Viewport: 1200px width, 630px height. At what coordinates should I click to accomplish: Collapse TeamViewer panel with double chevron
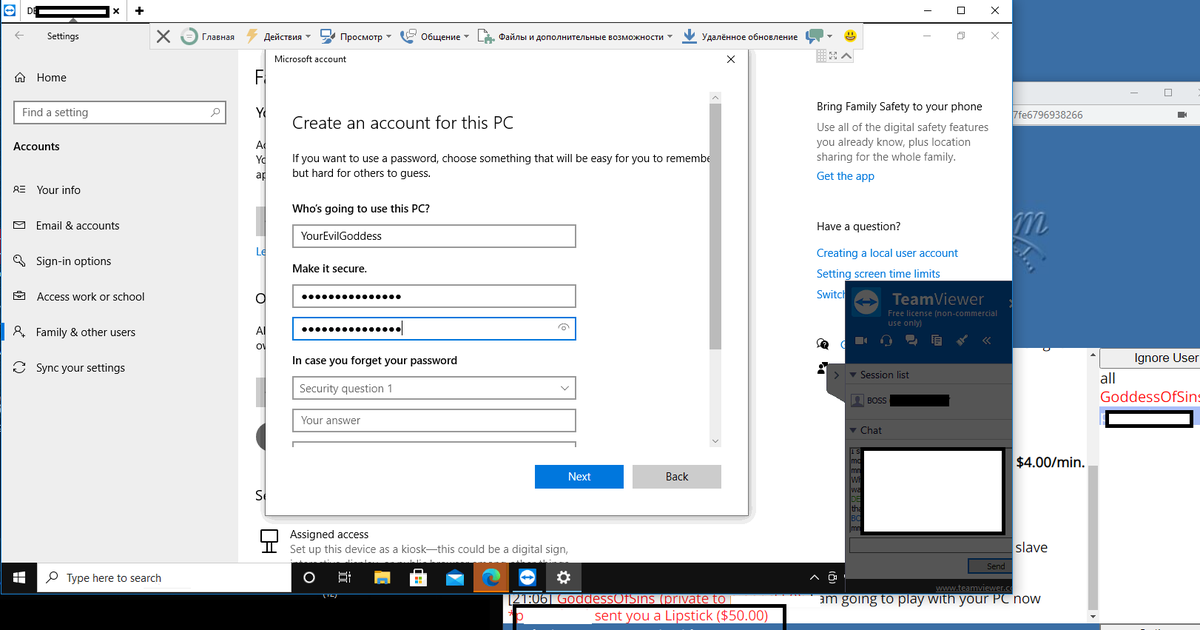point(986,341)
